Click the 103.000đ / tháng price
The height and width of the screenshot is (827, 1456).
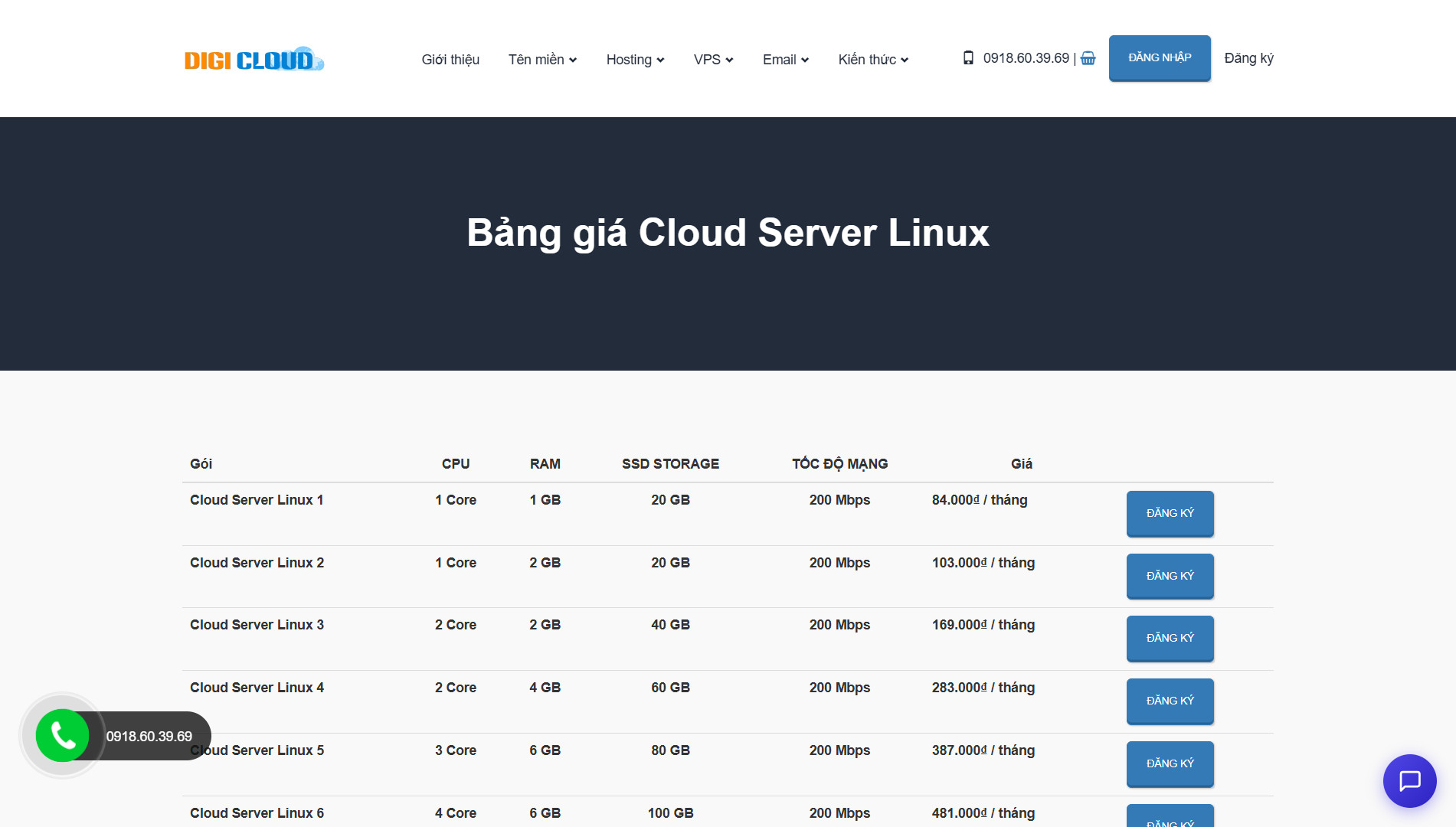983,563
